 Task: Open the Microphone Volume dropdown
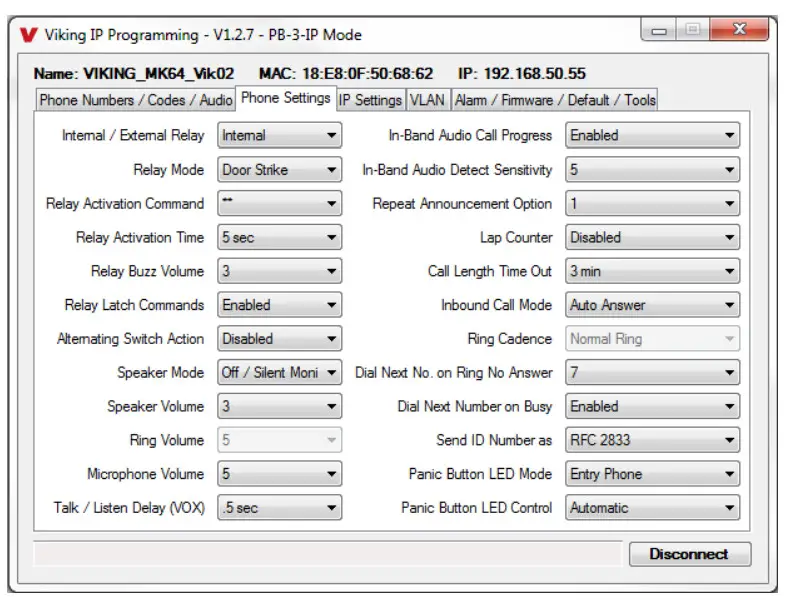[x=279, y=474]
